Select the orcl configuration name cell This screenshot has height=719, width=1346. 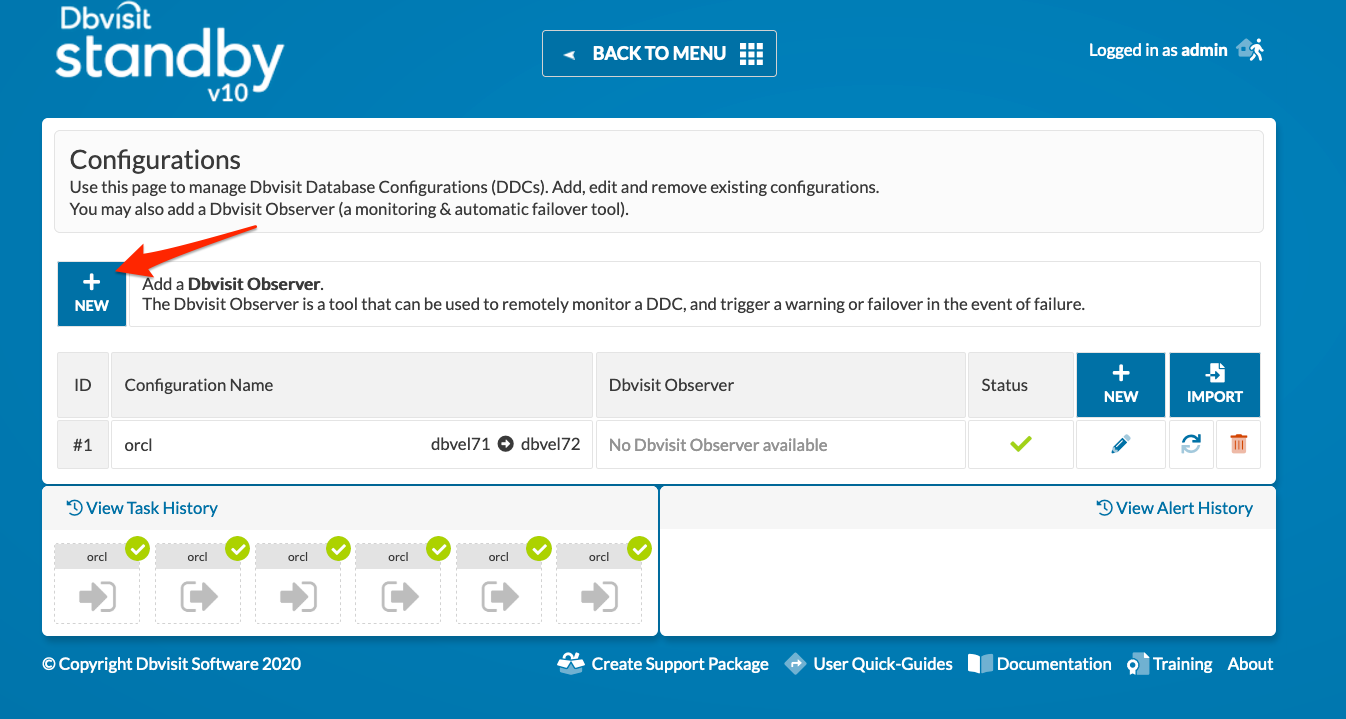(x=352, y=444)
